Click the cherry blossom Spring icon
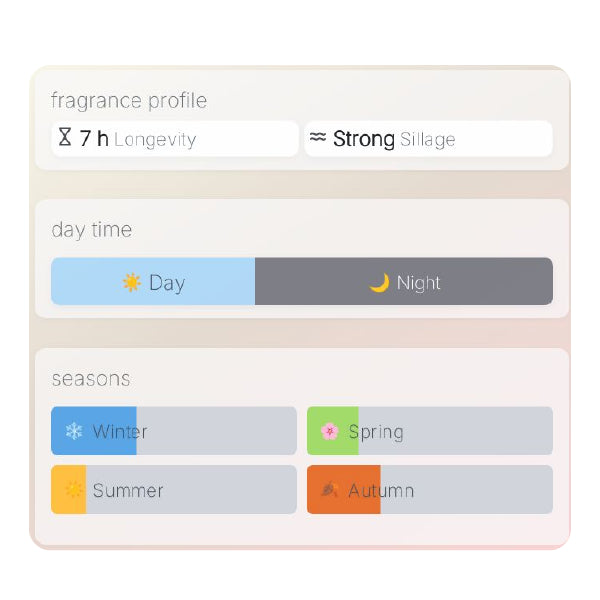Viewport: 600px width, 600px height. pos(330,432)
